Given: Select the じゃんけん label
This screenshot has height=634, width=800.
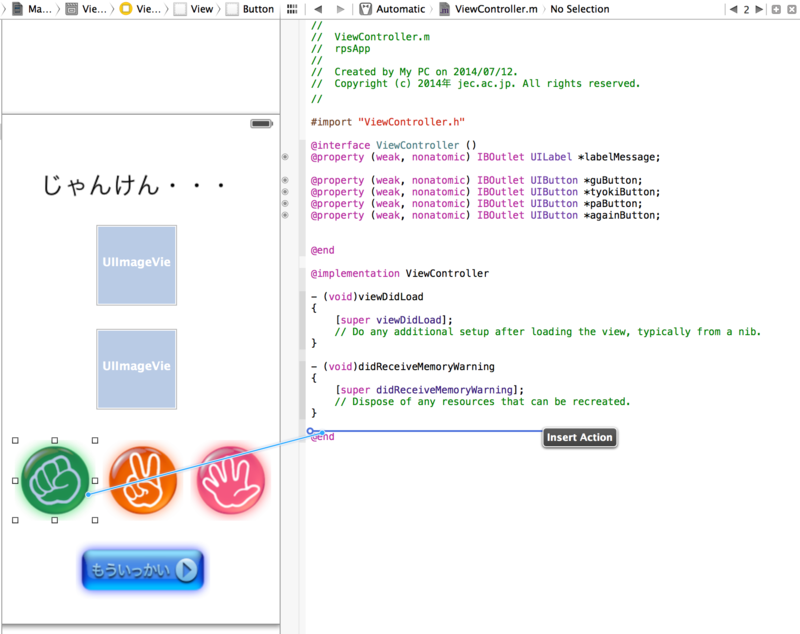Looking at the screenshot, I should click(x=134, y=185).
